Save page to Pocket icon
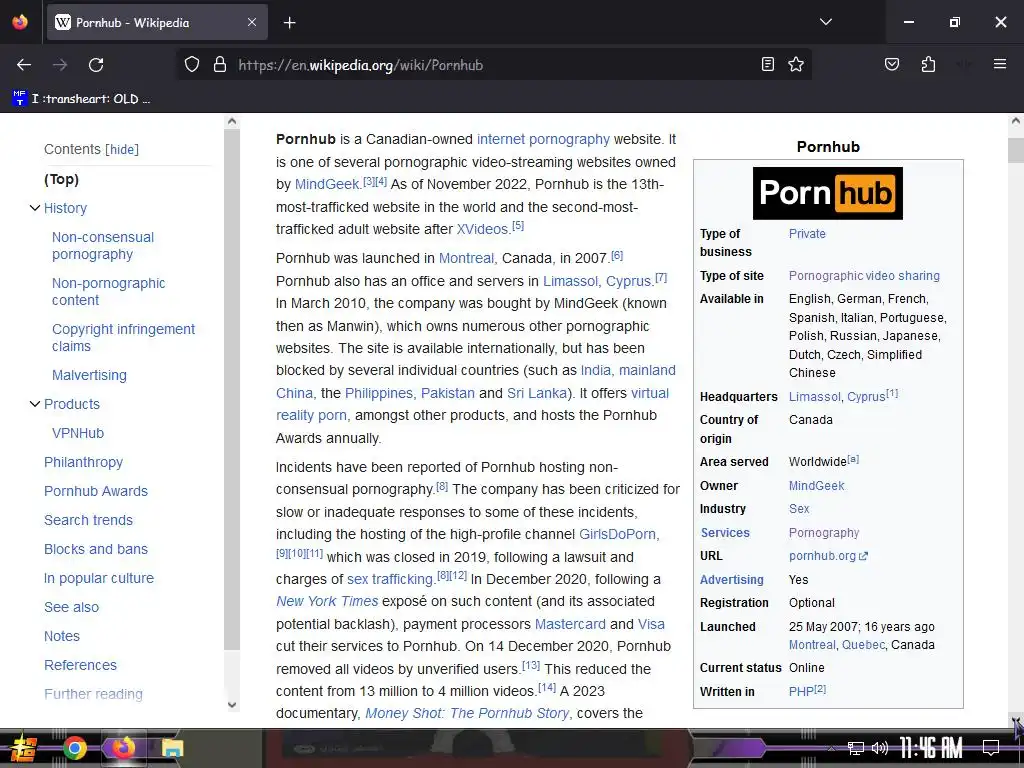 [x=891, y=64]
